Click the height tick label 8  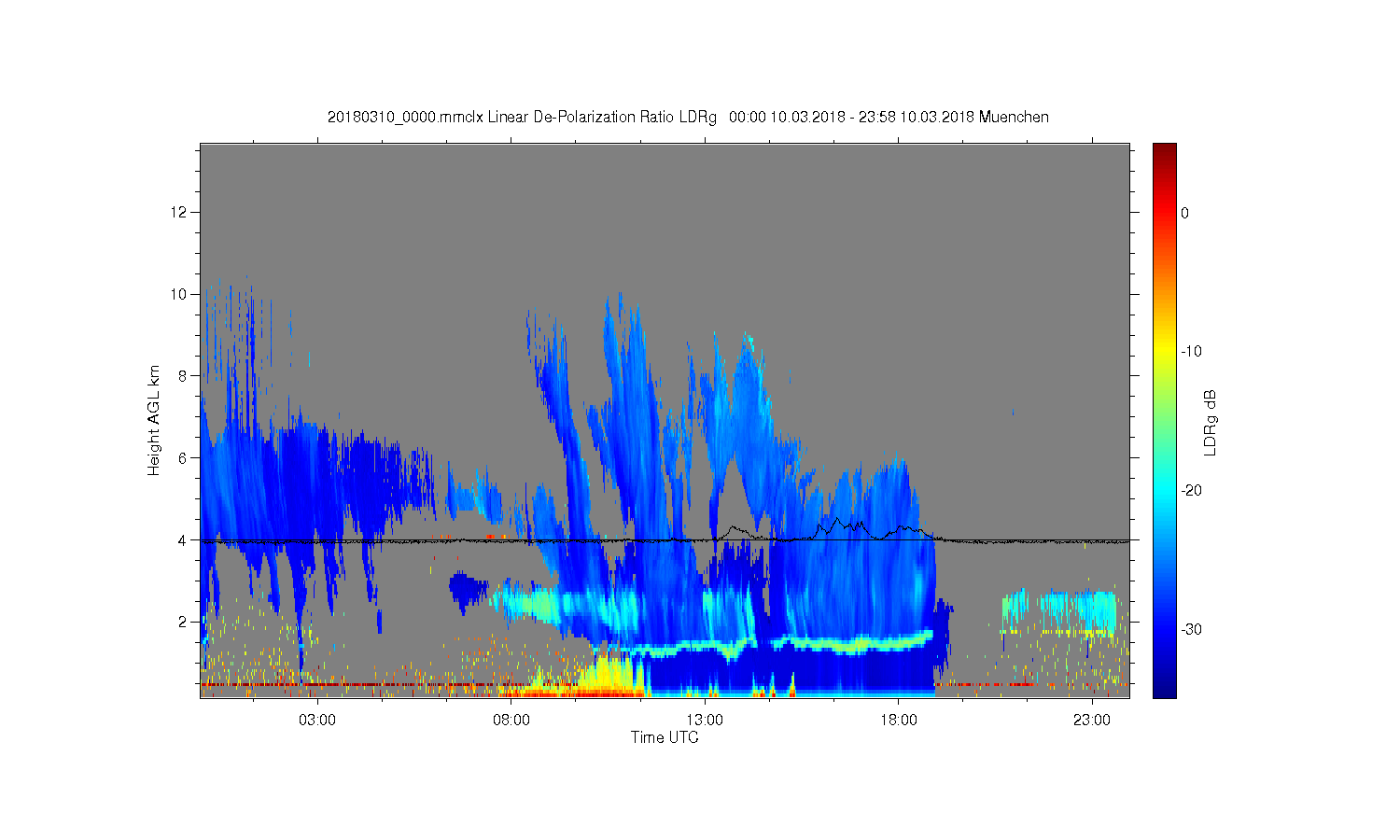coord(184,375)
